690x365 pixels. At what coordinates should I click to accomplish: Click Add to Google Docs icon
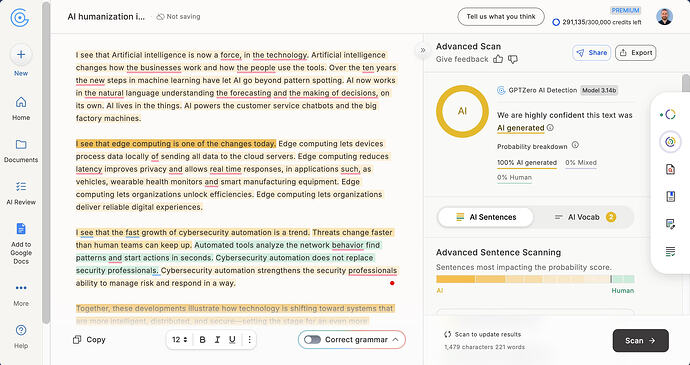pyautogui.click(x=21, y=229)
